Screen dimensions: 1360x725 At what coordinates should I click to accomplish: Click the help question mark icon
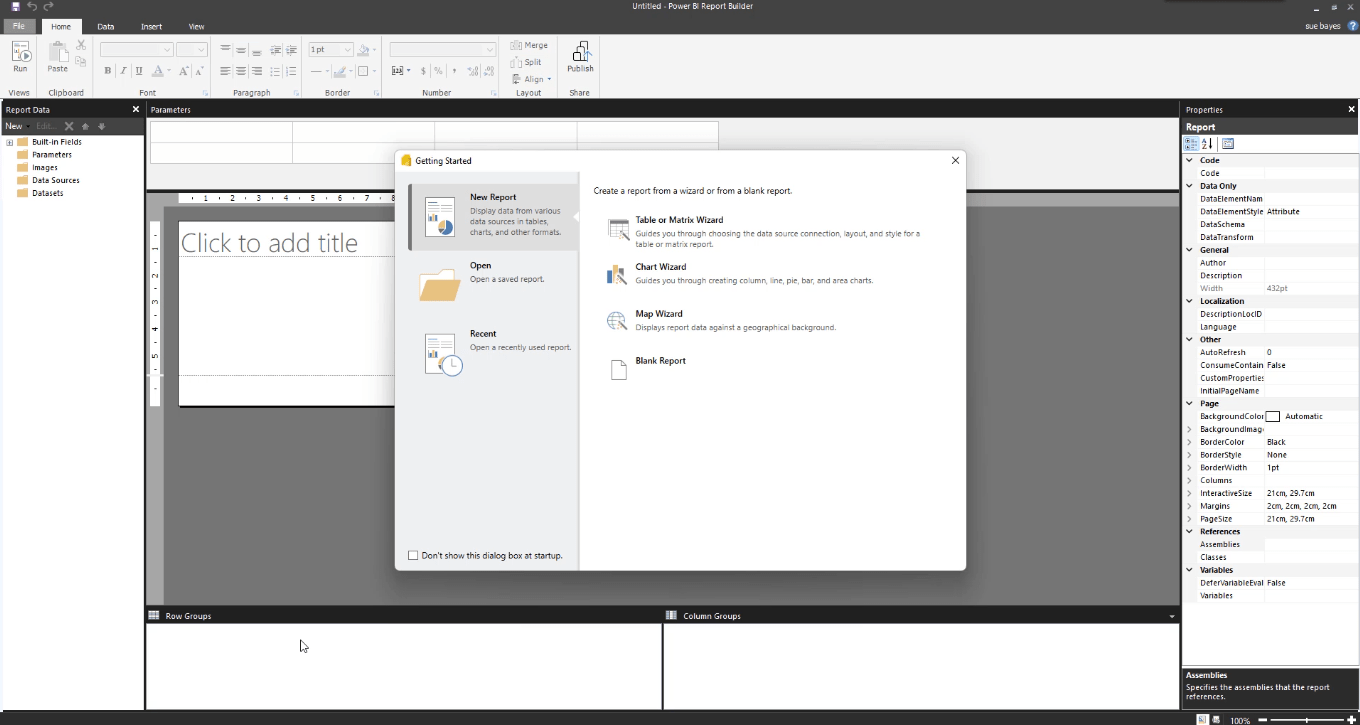[1352, 26]
